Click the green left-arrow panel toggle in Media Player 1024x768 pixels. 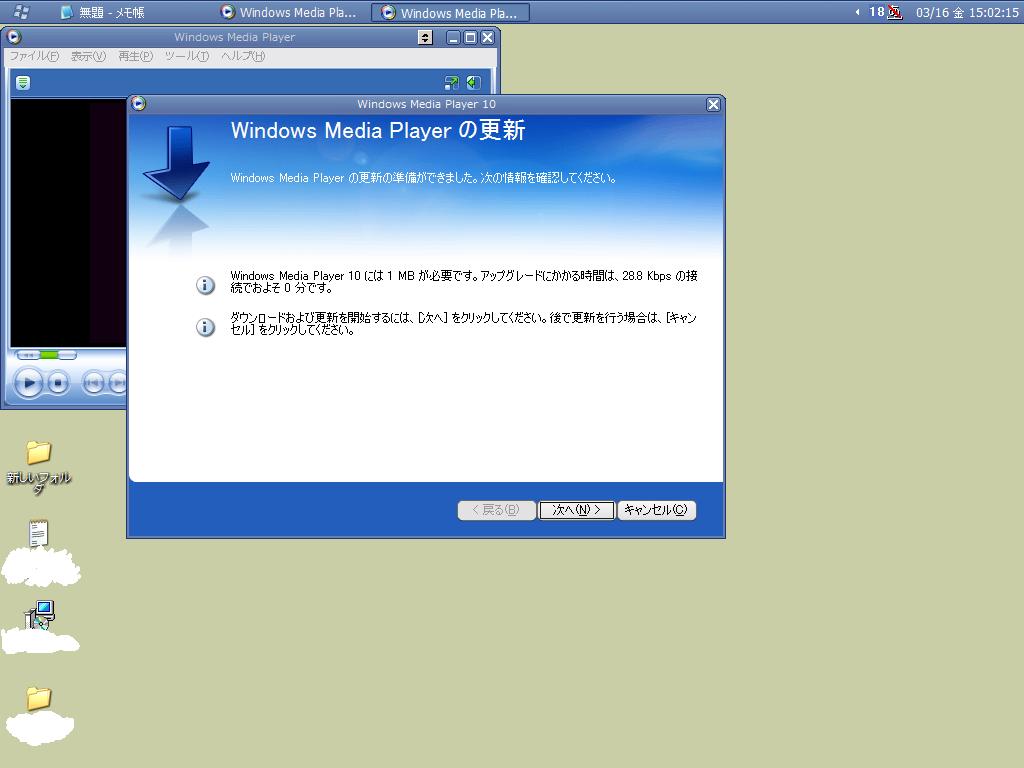click(474, 83)
